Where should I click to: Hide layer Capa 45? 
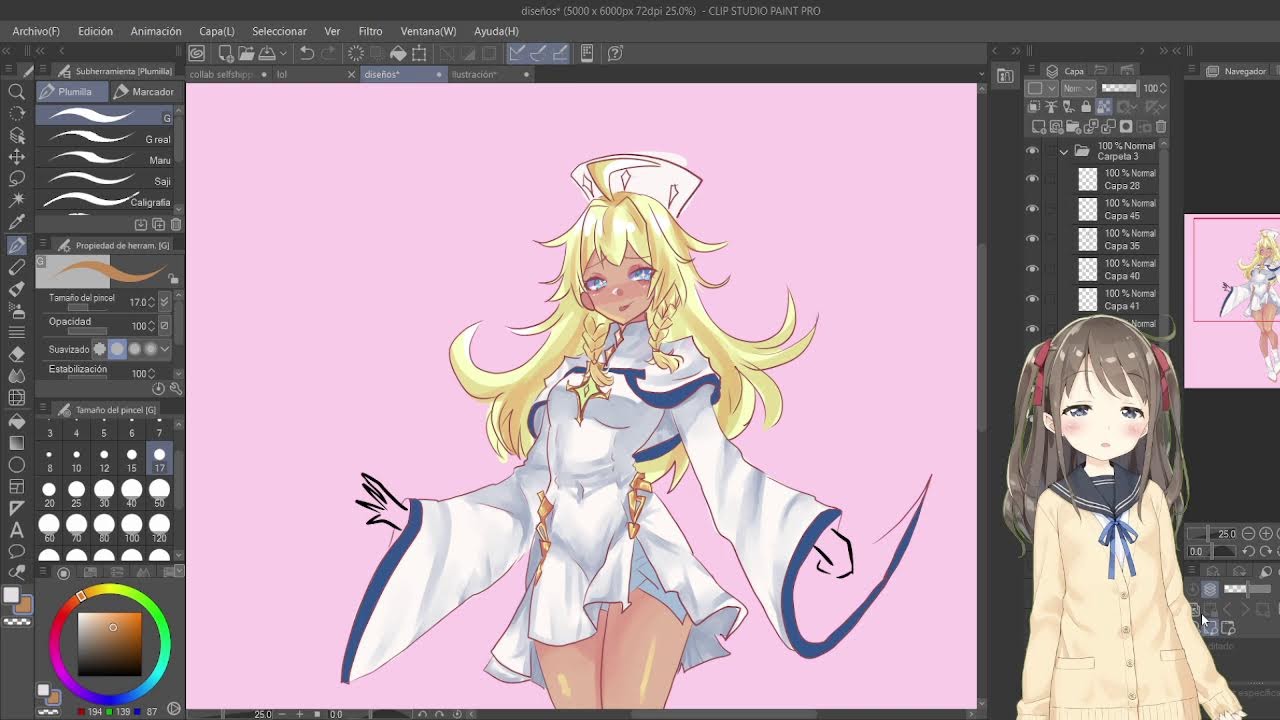coord(1032,209)
